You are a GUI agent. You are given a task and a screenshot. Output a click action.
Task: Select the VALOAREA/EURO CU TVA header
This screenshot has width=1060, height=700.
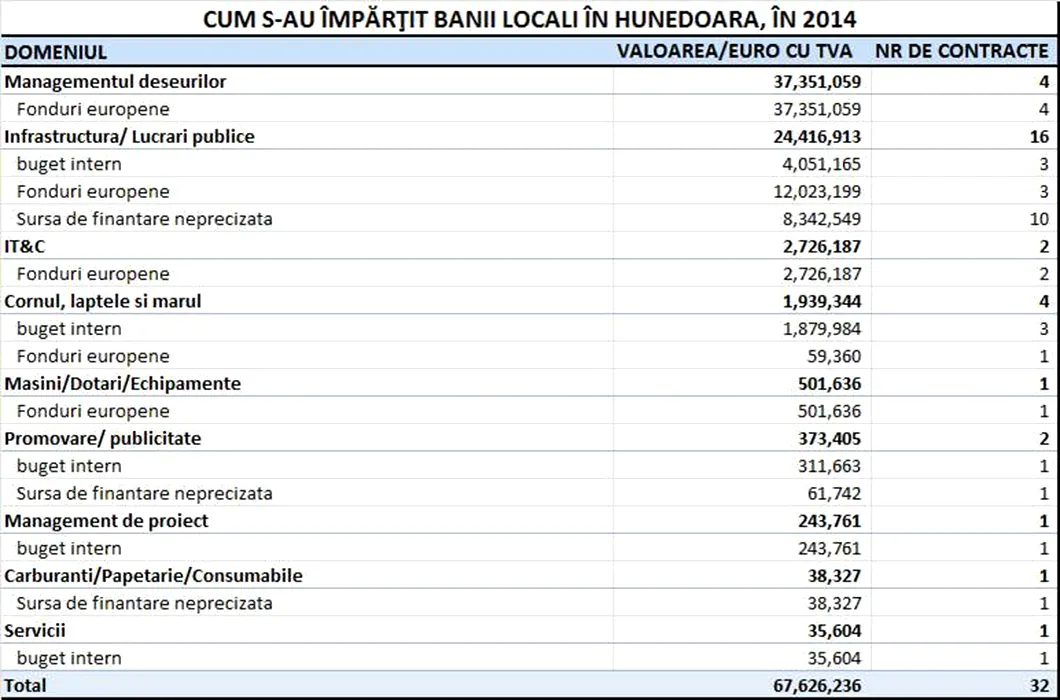(x=739, y=52)
